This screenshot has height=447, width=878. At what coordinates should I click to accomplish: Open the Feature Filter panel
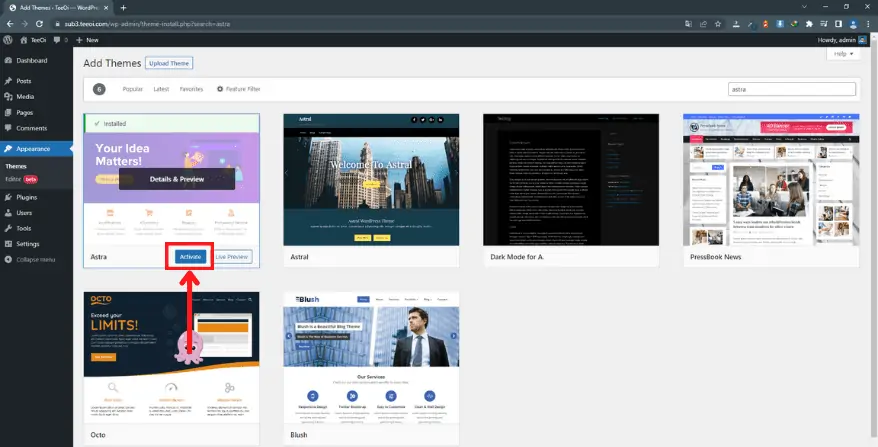pyautogui.click(x=239, y=89)
